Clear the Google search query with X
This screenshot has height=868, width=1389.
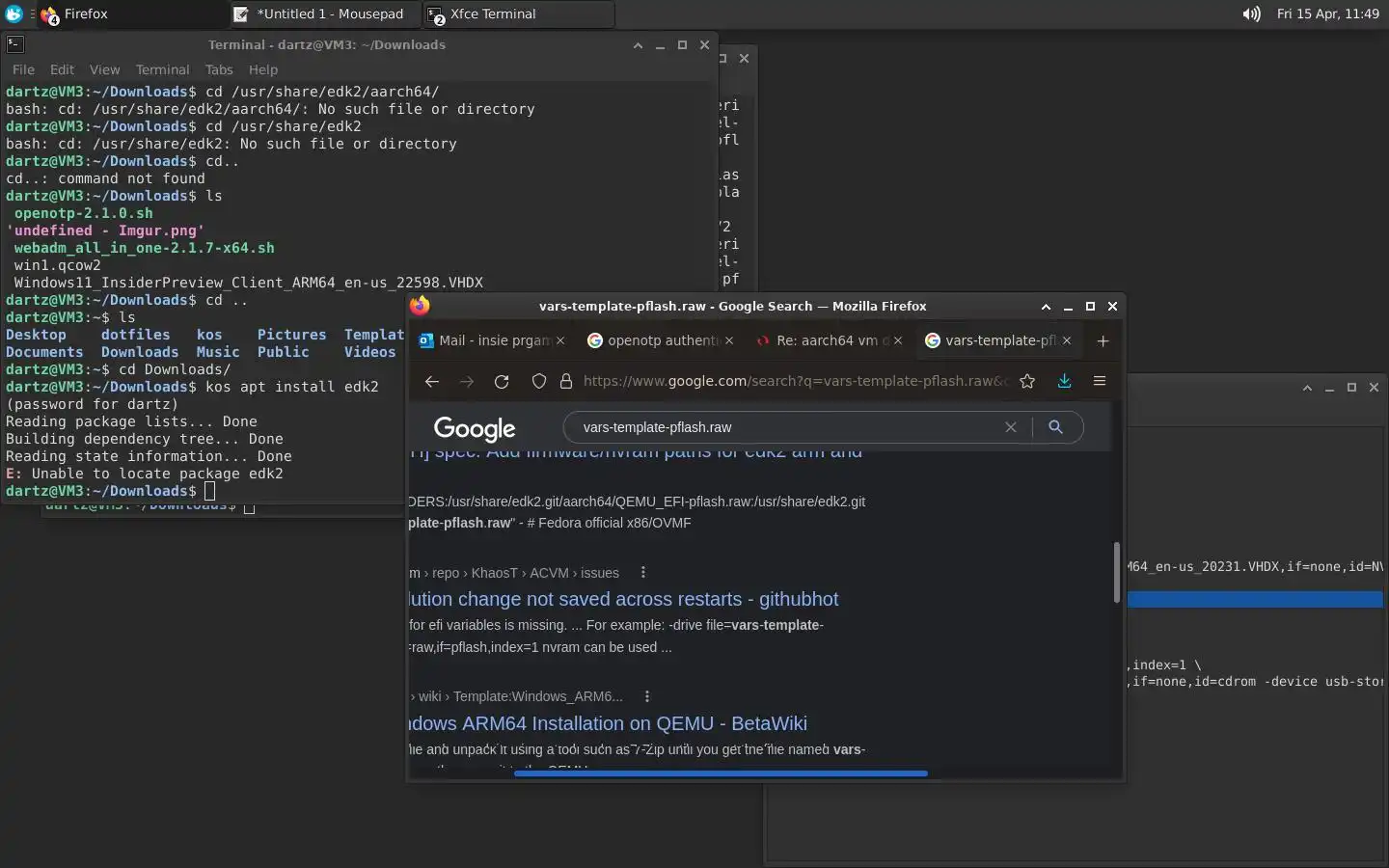1010,427
